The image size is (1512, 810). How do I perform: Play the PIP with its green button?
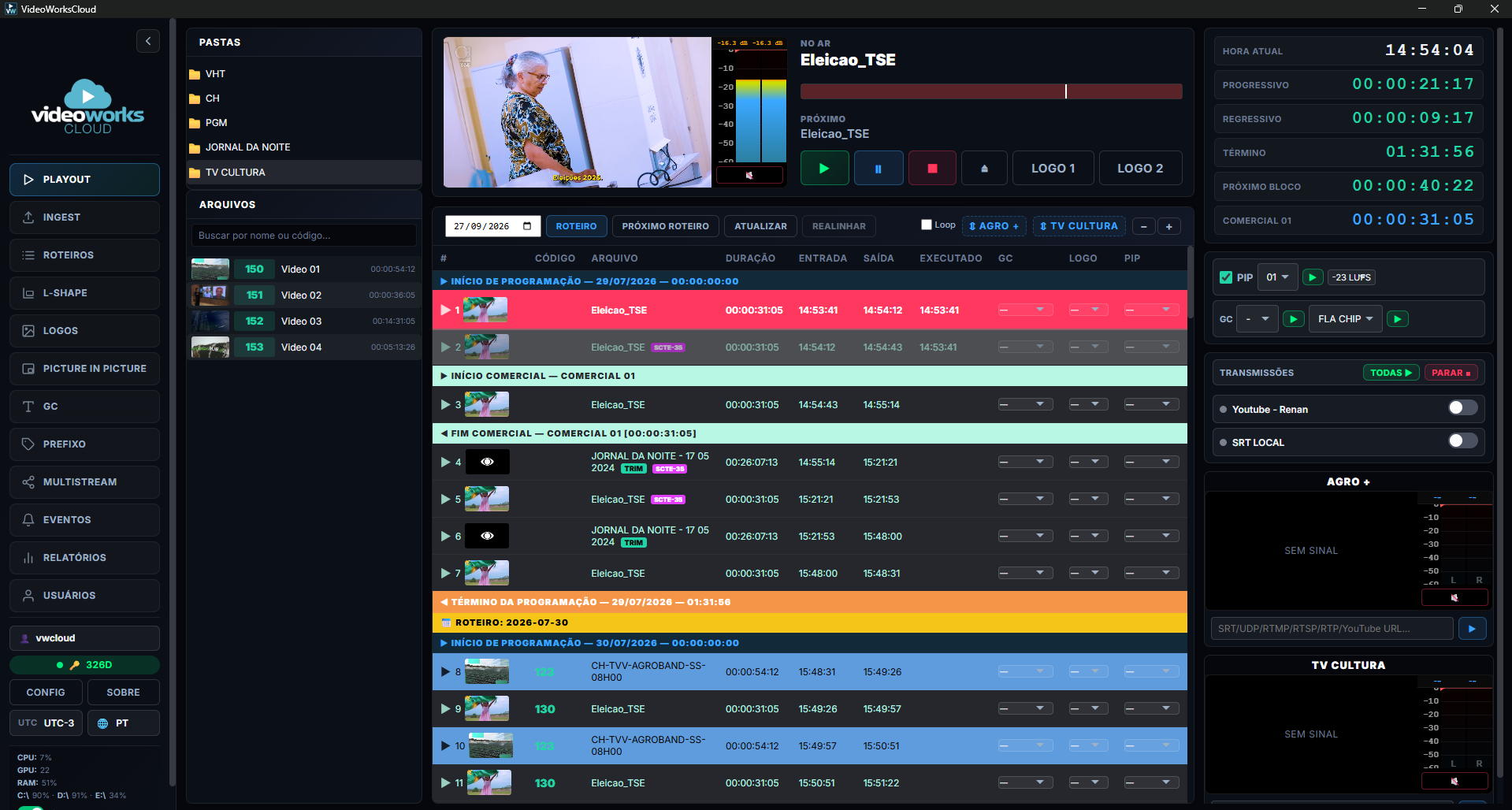pyautogui.click(x=1312, y=277)
